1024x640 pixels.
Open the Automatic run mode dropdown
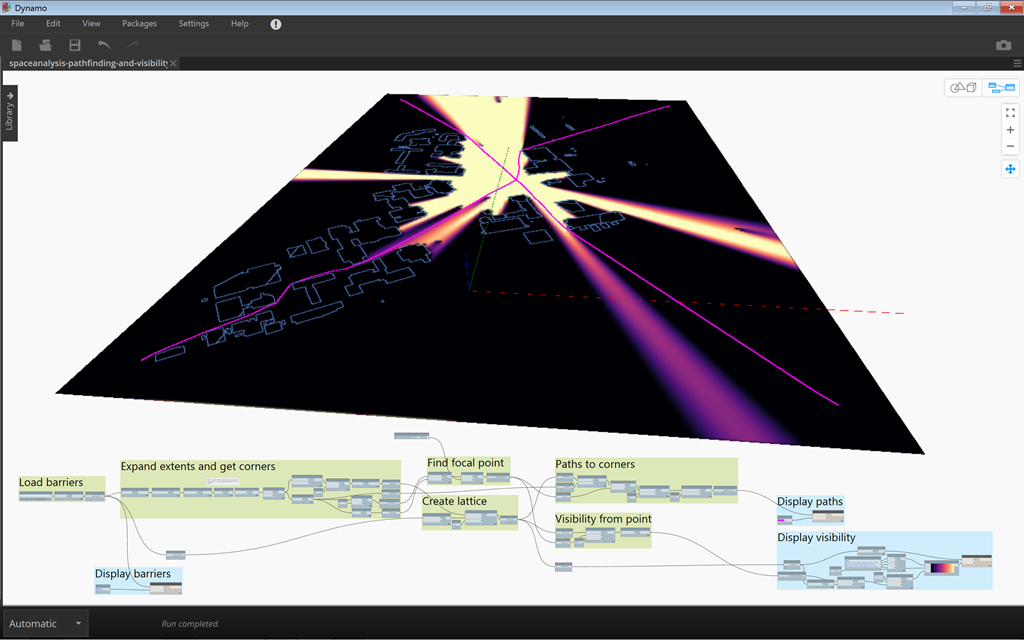[46, 624]
